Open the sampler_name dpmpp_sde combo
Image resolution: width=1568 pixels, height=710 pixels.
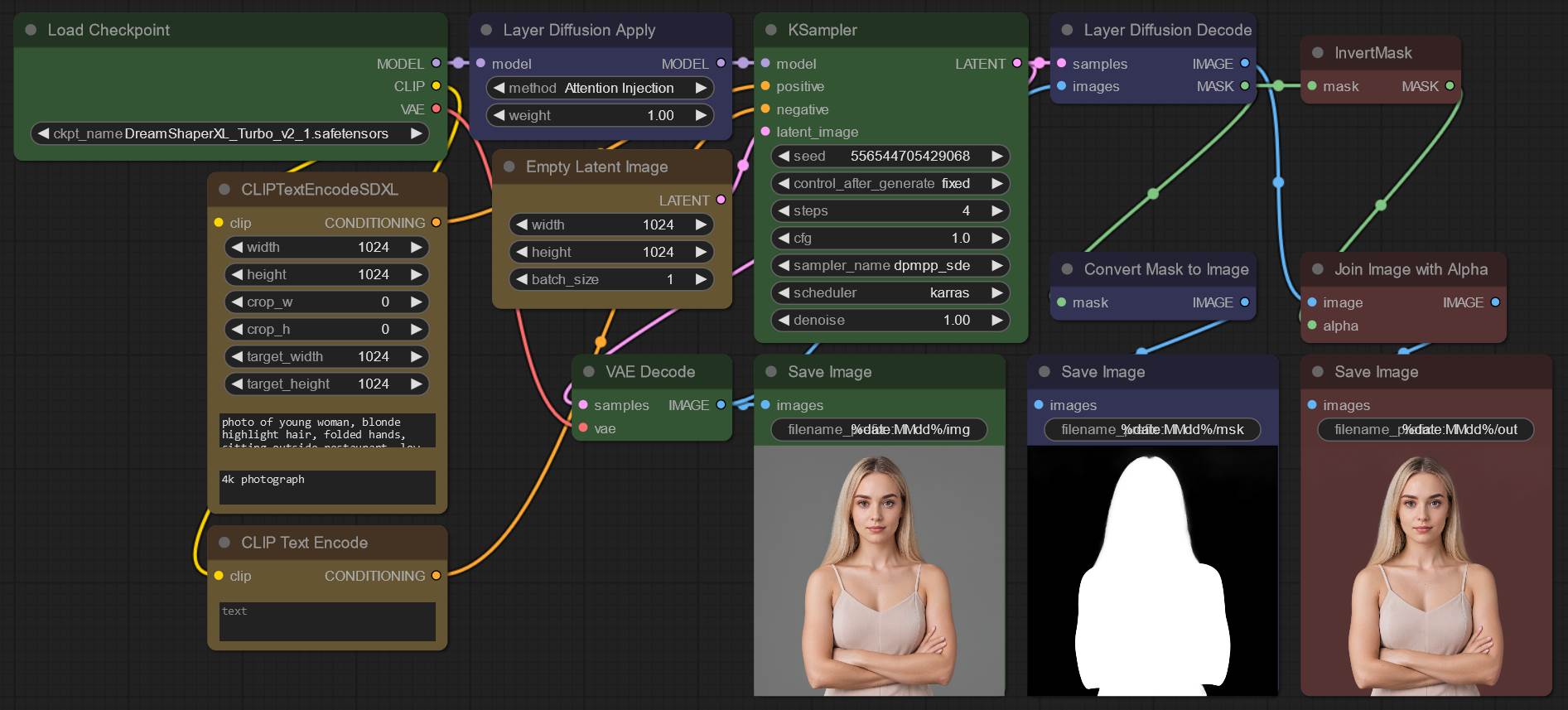pos(890,265)
